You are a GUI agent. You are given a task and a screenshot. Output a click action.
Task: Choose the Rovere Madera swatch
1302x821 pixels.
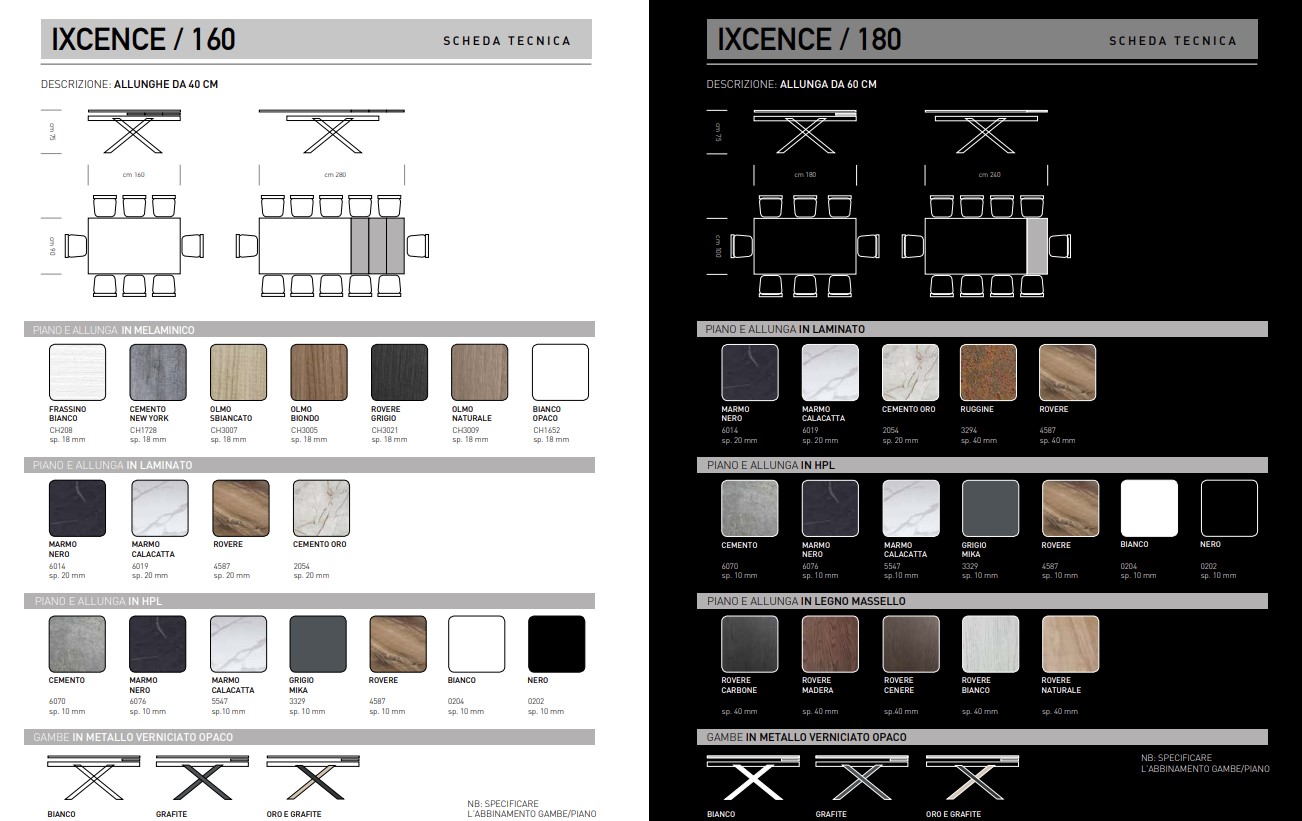[x=830, y=644]
